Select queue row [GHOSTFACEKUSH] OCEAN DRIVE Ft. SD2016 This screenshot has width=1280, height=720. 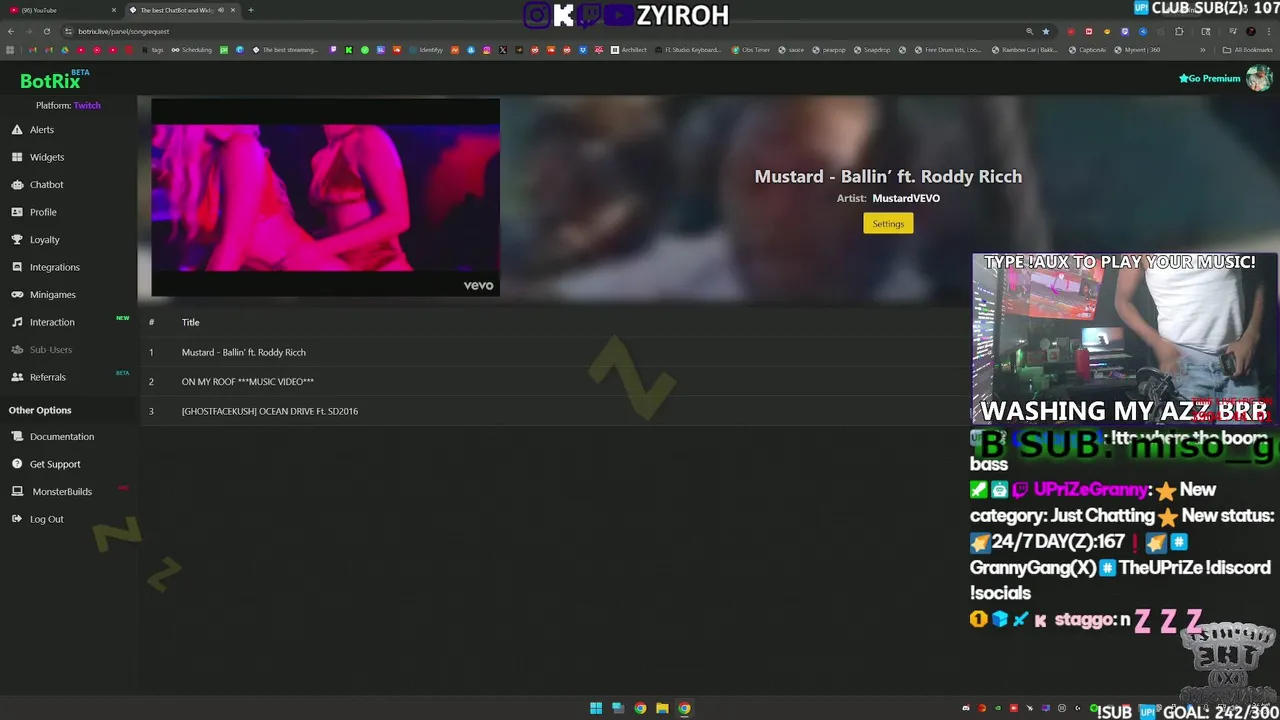[555, 411]
